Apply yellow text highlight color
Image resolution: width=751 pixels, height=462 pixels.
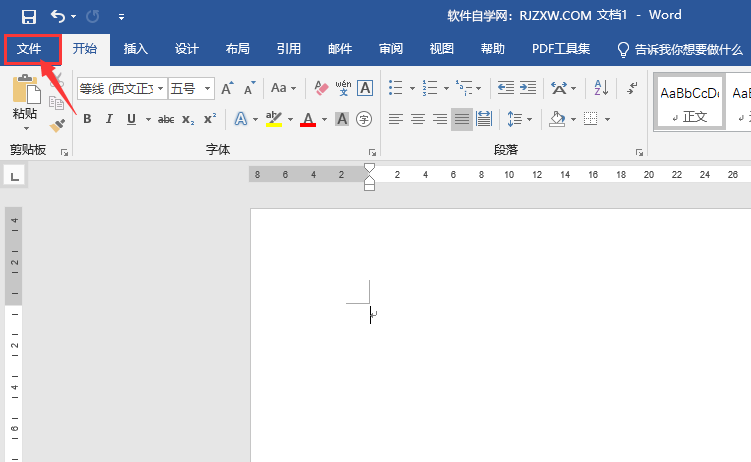click(273, 119)
